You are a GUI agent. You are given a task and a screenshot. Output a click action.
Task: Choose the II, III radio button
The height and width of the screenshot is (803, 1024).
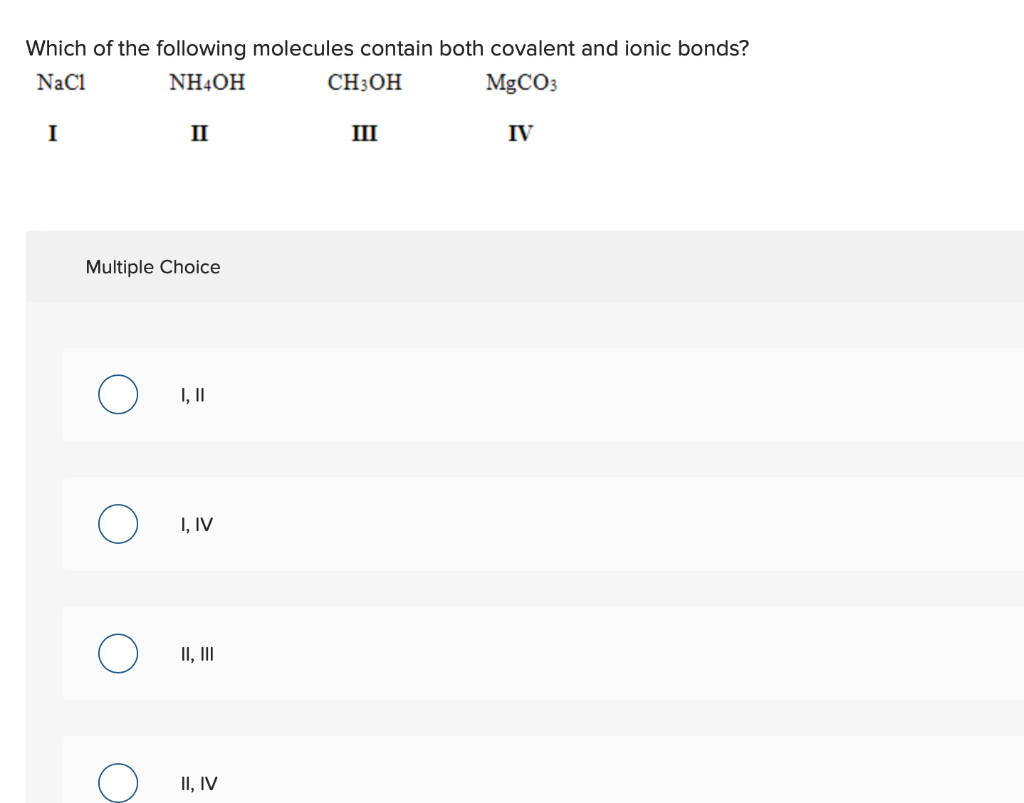(118, 653)
